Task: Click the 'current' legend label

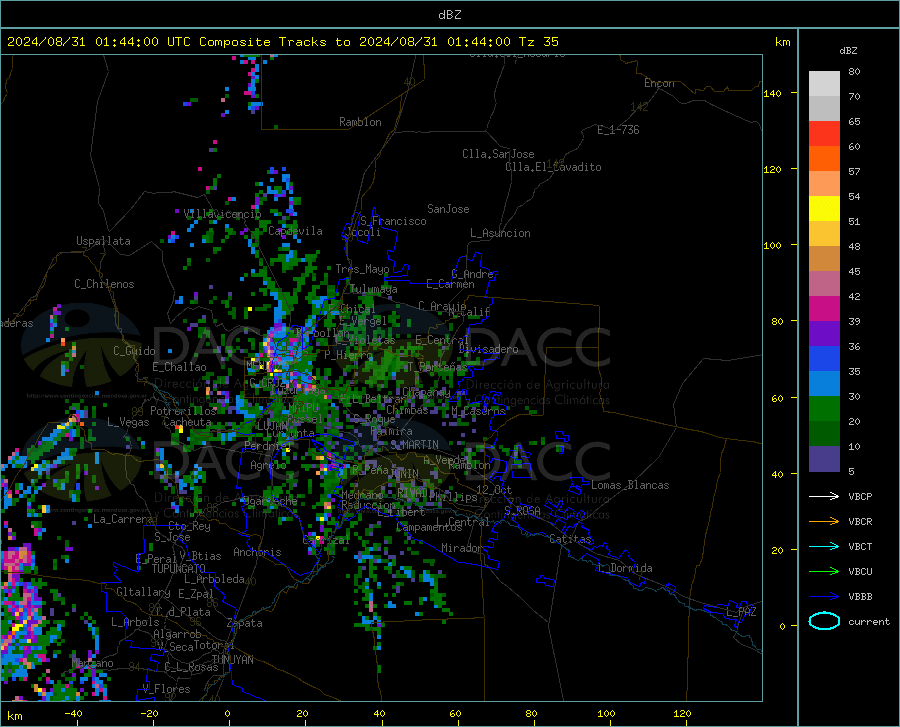Action: [x=869, y=621]
